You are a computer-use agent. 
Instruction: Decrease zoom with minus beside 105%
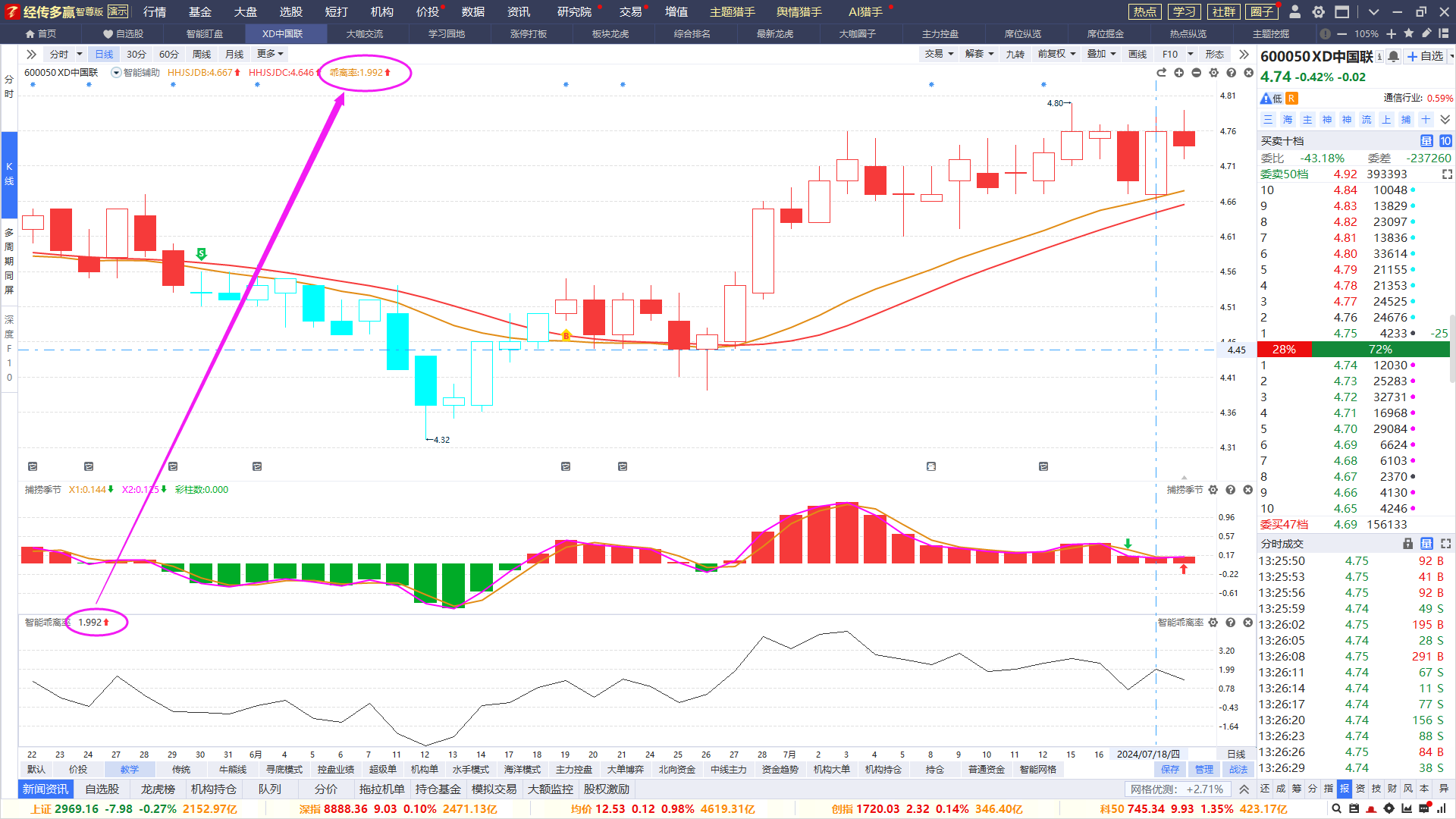click(x=1341, y=33)
